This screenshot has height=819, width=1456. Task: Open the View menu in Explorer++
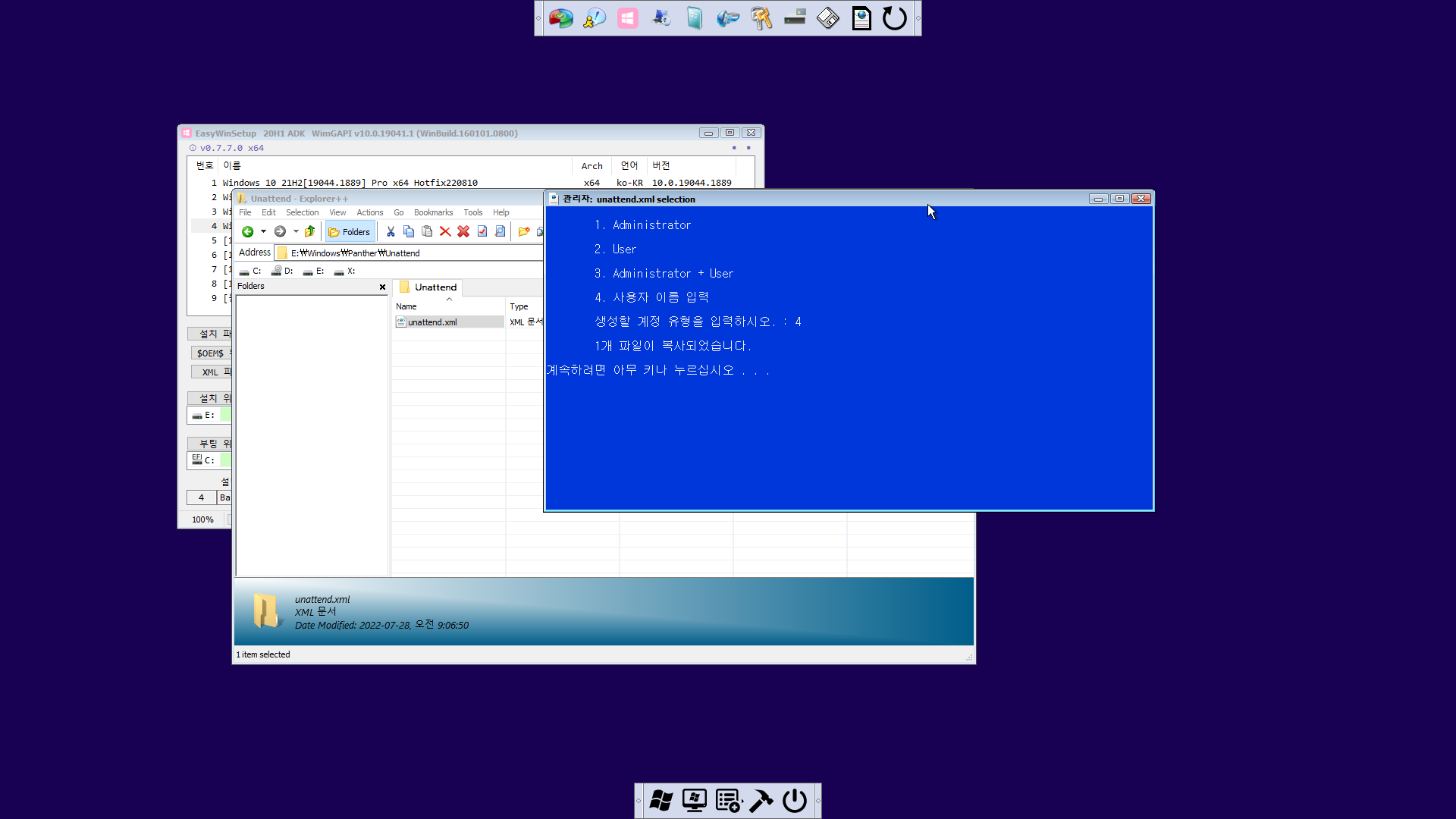[337, 213]
